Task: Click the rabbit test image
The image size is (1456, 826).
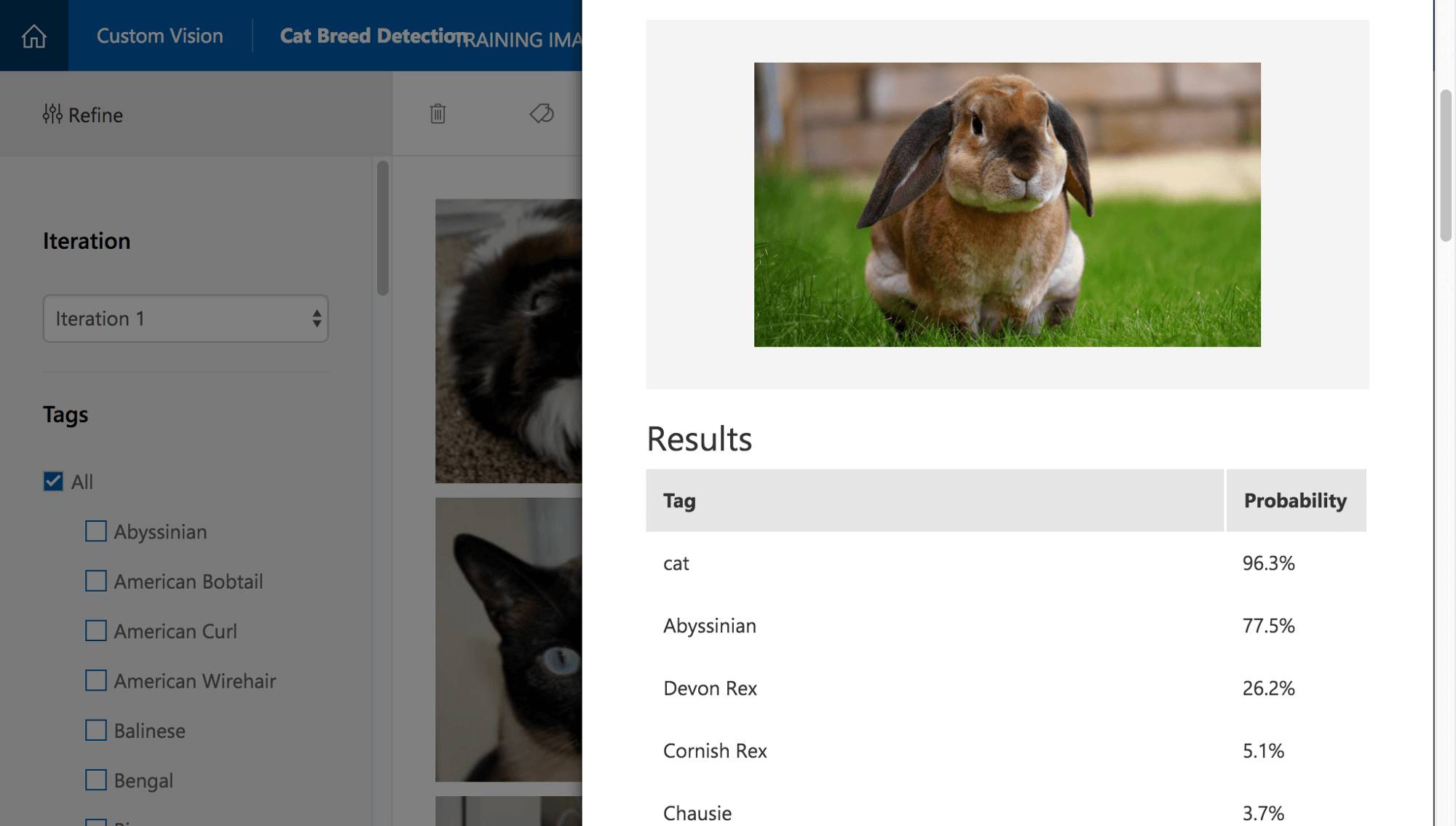Action: click(1007, 204)
